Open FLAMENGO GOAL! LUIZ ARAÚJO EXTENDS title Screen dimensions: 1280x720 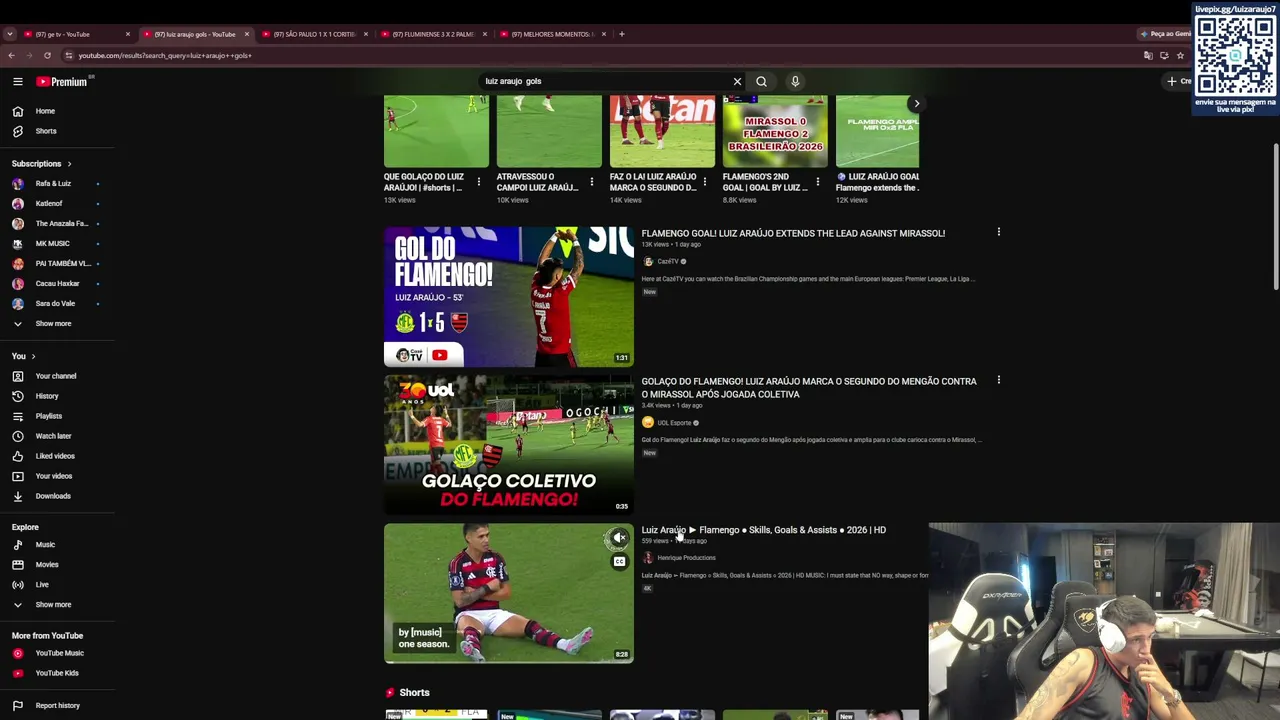[x=793, y=233]
